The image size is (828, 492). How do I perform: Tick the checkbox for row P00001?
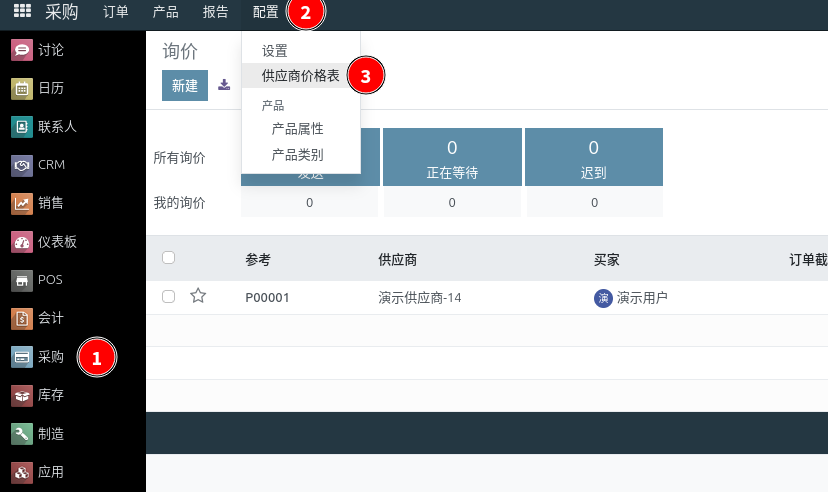pos(168,297)
